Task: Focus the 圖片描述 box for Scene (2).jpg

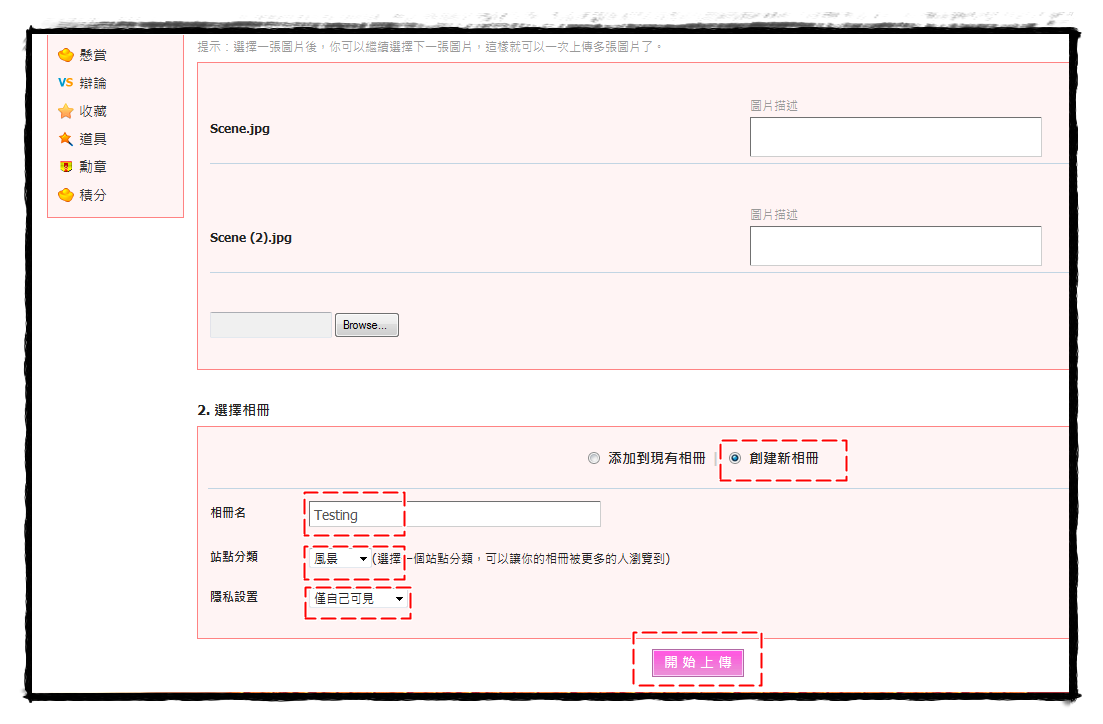Action: coord(895,246)
